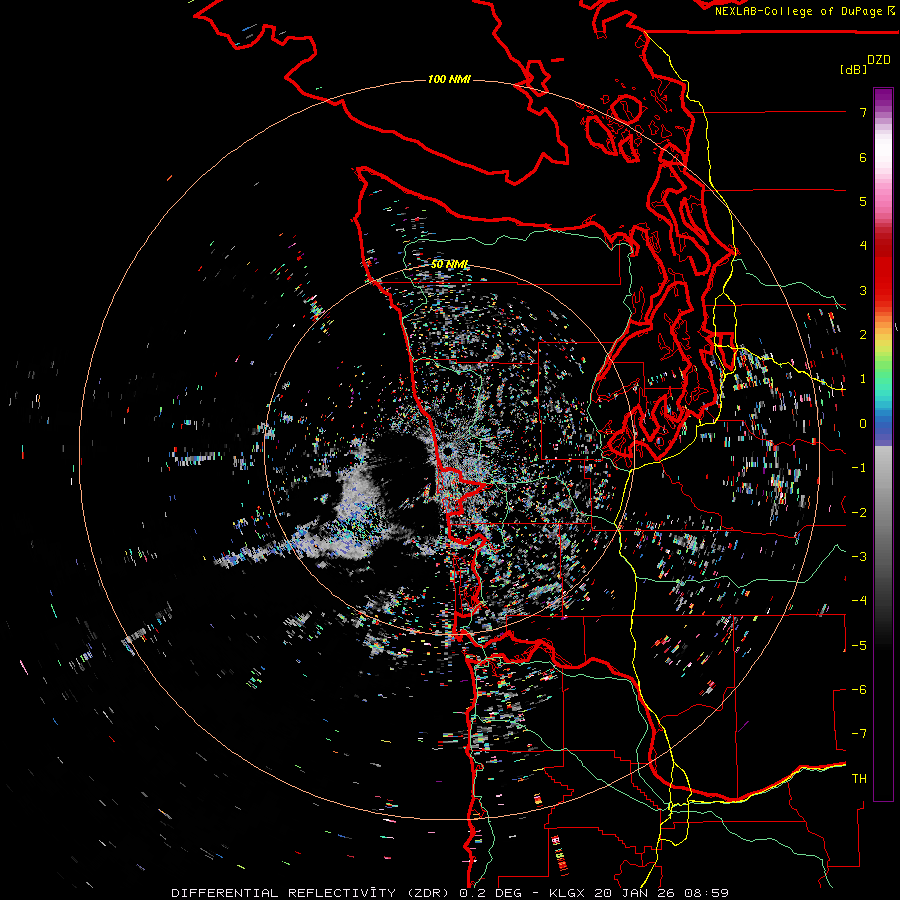Click the -6 value on color scale

(859, 690)
